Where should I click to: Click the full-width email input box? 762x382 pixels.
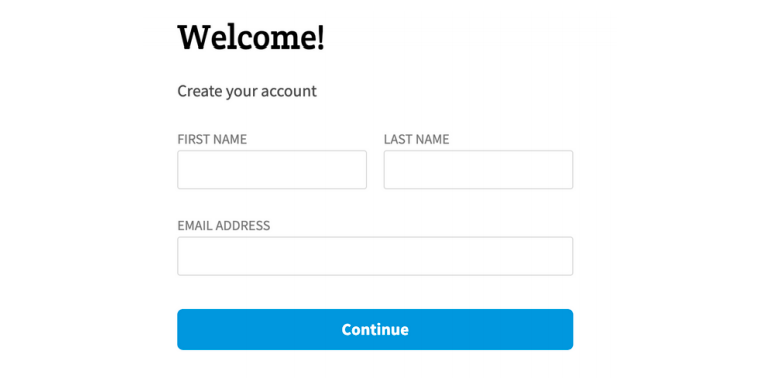click(375, 256)
